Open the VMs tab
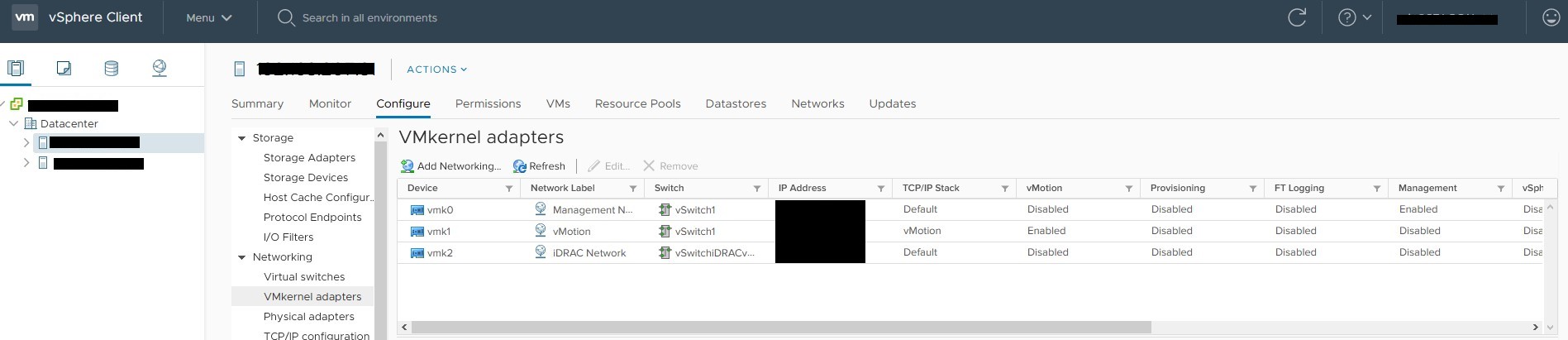This screenshot has width=1568, height=340. [x=558, y=103]
